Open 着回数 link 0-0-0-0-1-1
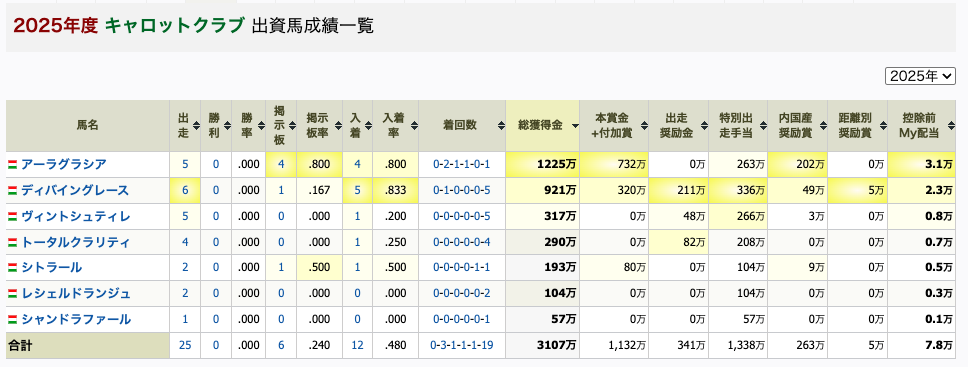The image size is (968, 367). 462,268
